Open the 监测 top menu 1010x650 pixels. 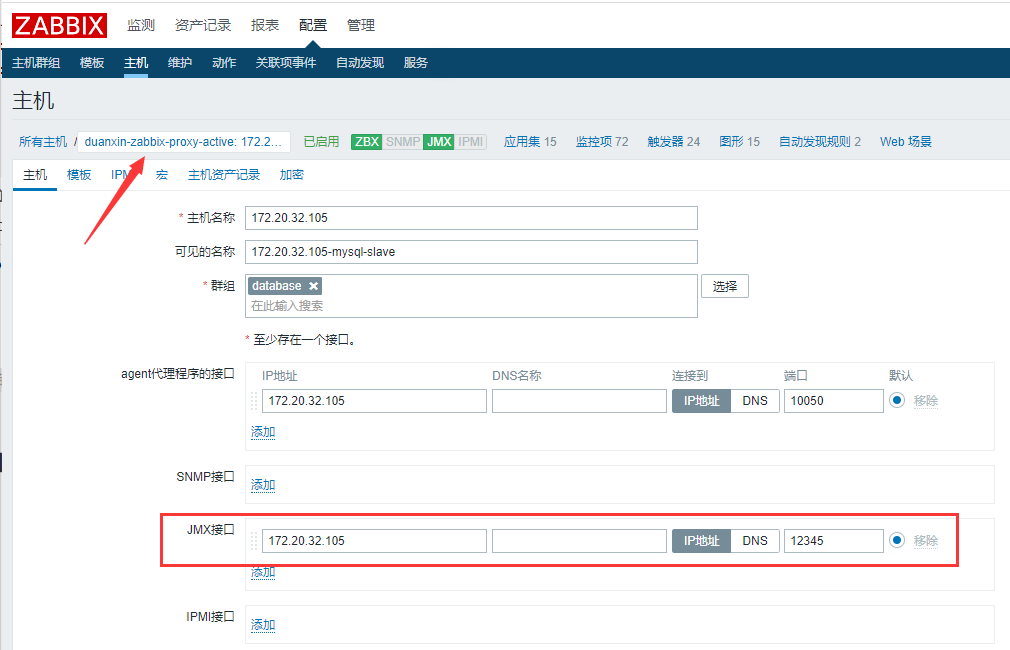click(141, 25)
